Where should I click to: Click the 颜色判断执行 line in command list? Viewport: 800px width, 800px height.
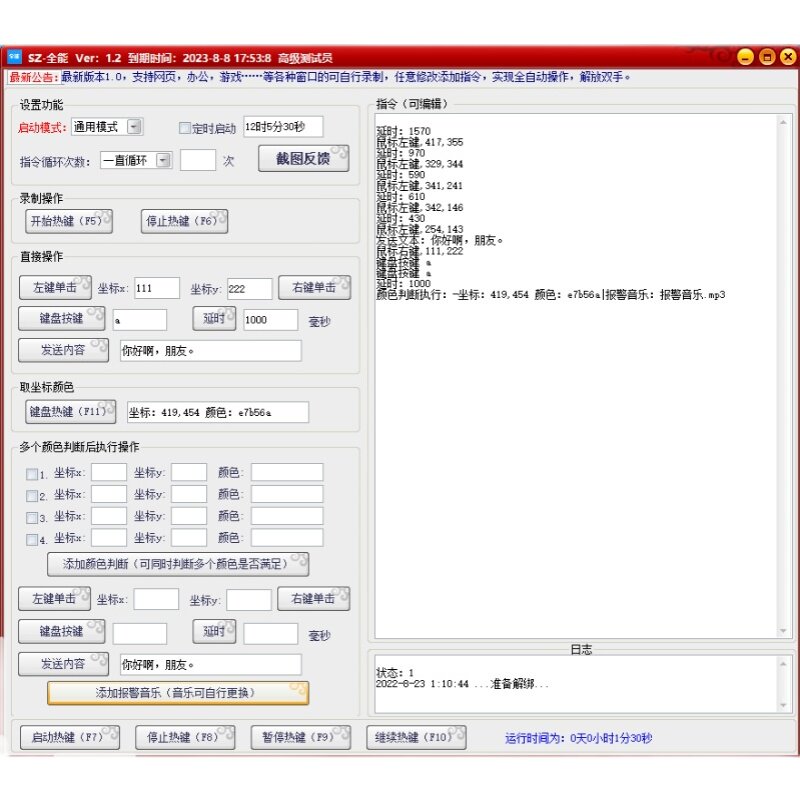point(551,295)
